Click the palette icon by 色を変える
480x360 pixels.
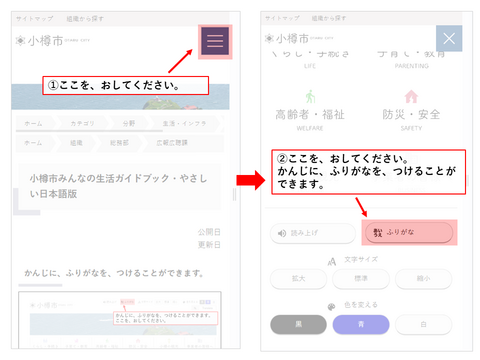(331, 307)
